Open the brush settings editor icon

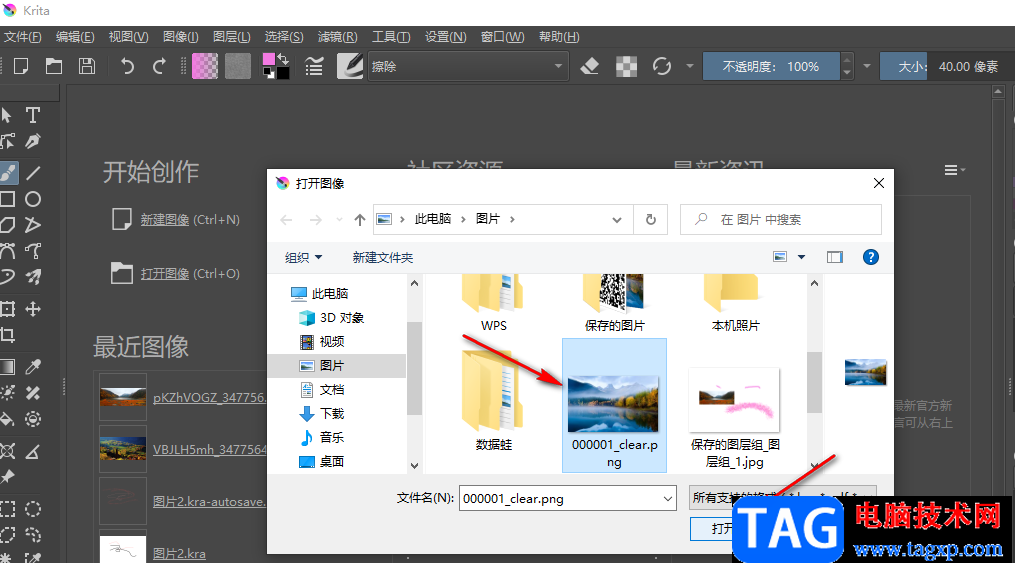(314, 66)
